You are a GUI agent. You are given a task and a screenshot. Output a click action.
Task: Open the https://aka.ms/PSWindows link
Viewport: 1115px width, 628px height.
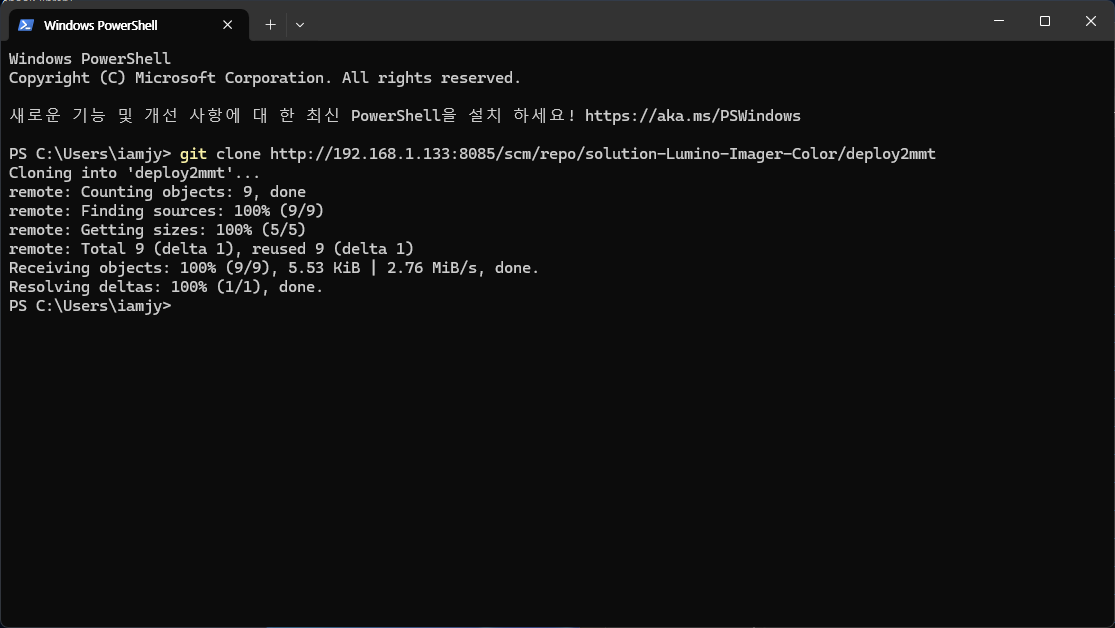[x=692, y=116]
